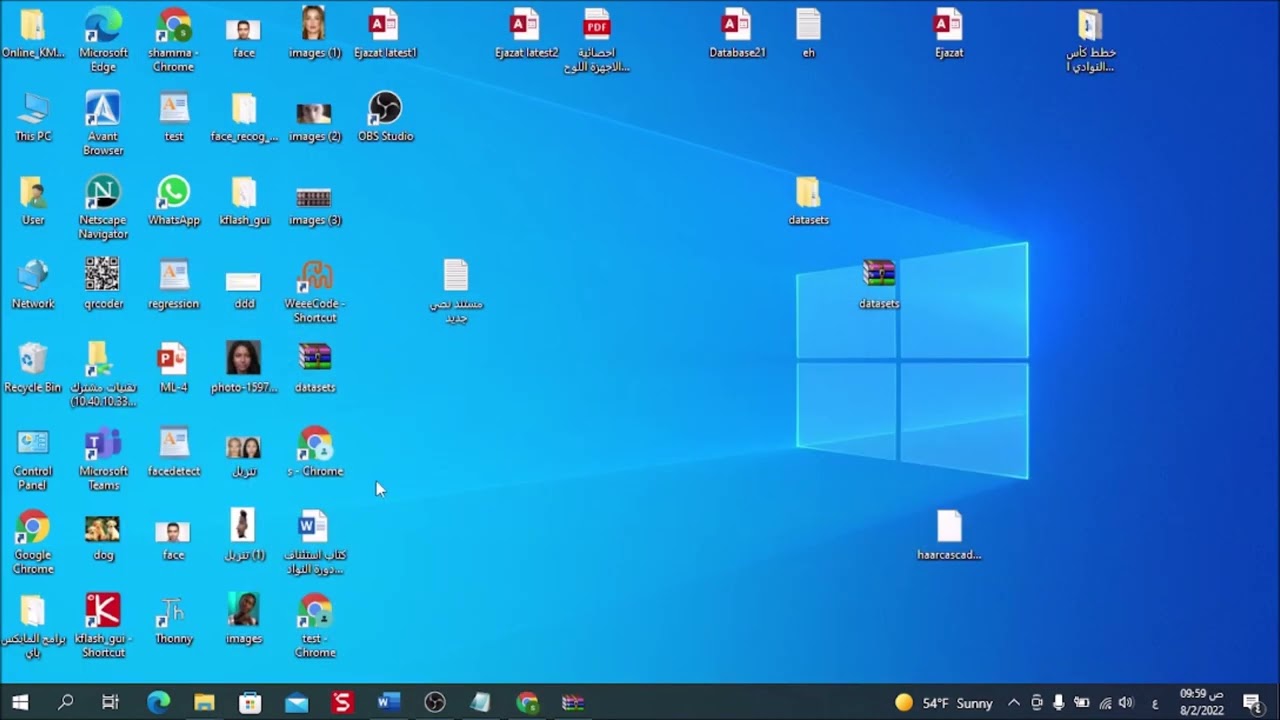
Task: Select the This PC desktop icon
Action: coord(33,117)
